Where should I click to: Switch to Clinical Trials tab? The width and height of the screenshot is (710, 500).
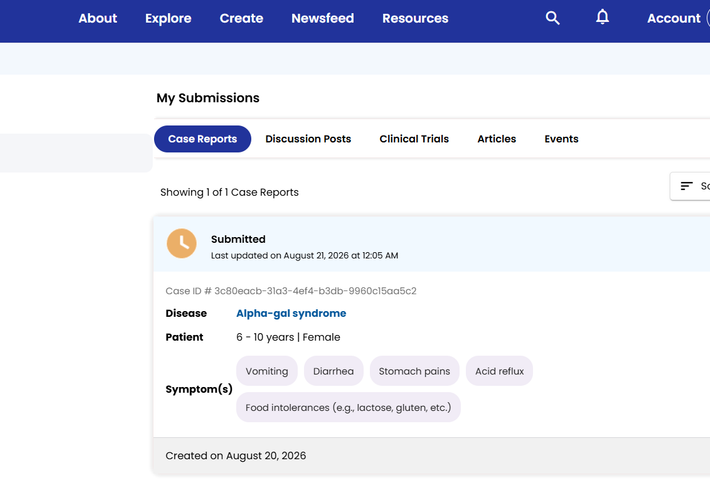tap(414, 139)
